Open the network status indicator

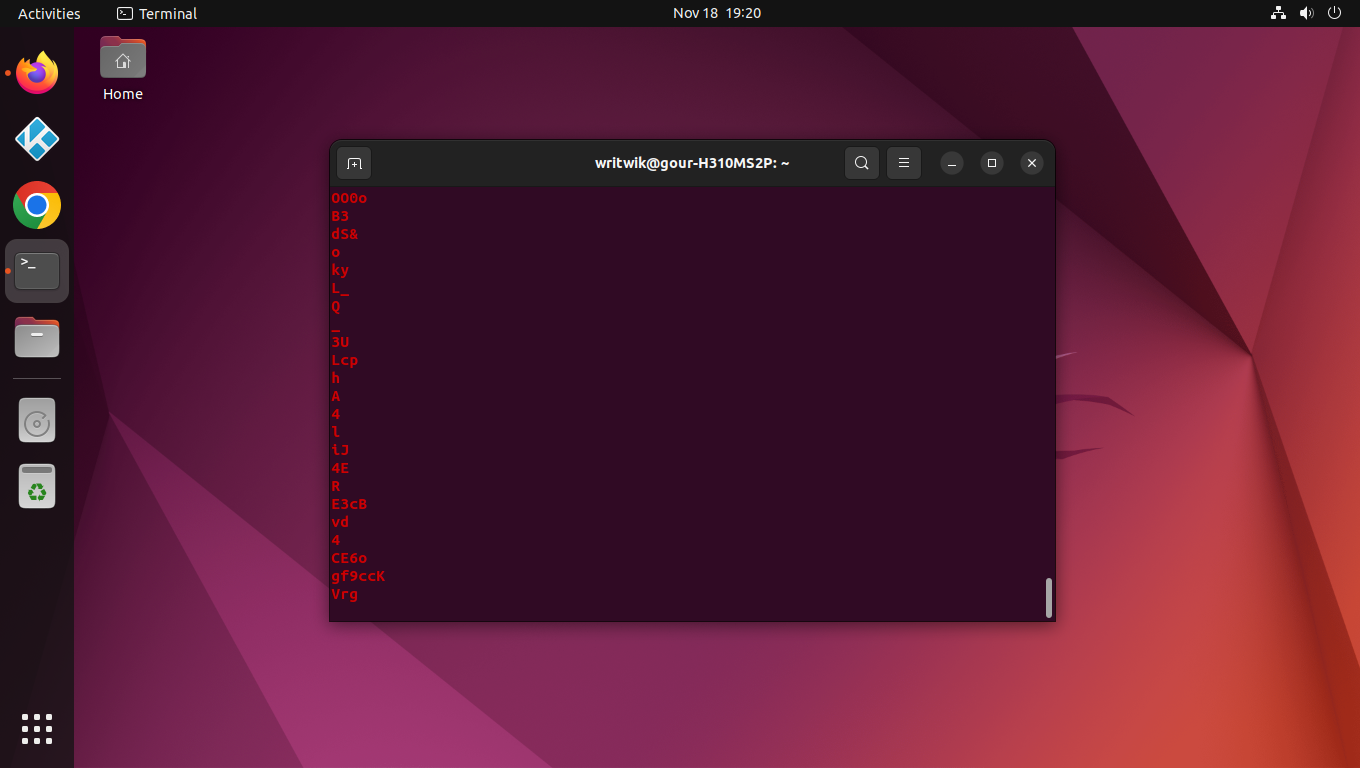(x=1278, y=13)
